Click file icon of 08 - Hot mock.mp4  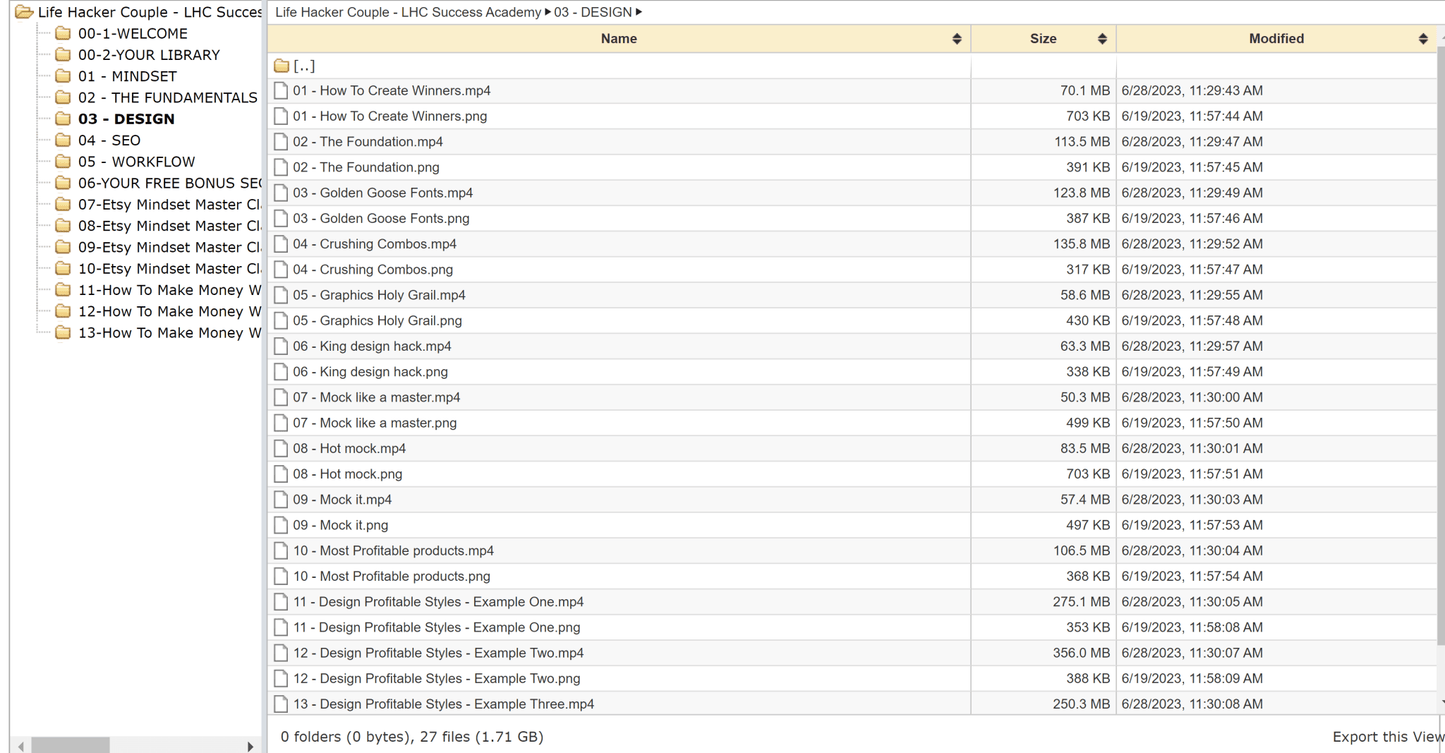coord(281,448)
